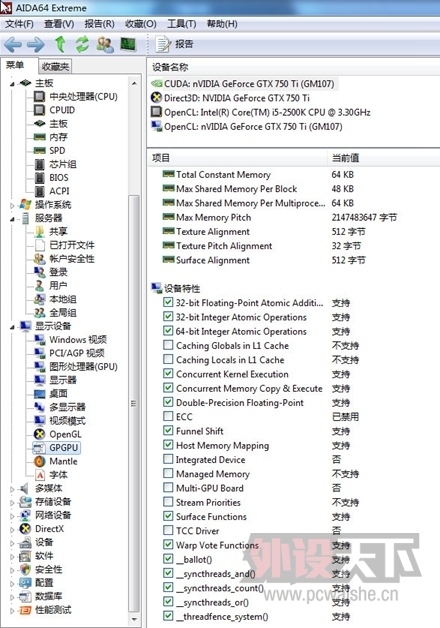Click the tree vertical scrollbar thumb
Screen dimensions: 440x628
134,403
